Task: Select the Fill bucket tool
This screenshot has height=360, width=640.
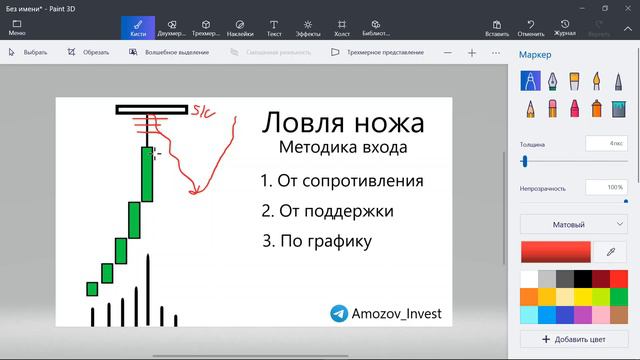Action: coord(618,109)
